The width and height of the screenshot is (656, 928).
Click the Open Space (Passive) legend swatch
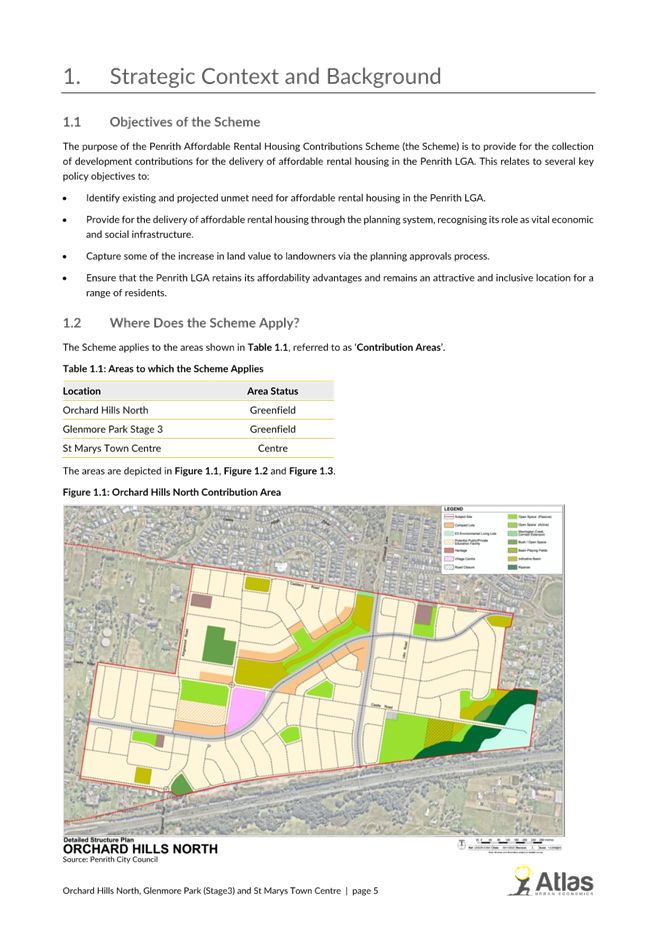tap(513, 517)
